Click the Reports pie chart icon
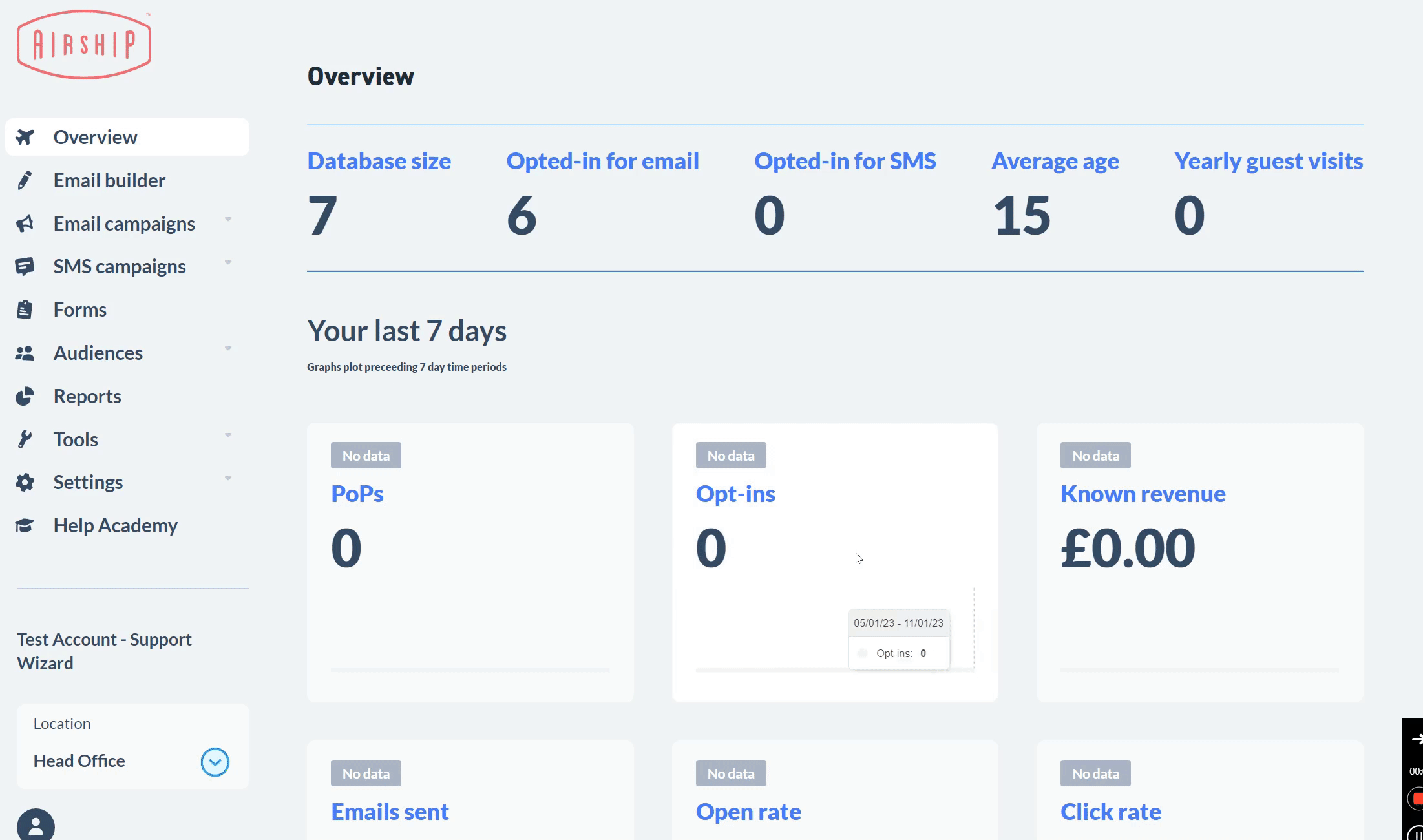Viewport: 1423px width, 840px height. point(25,396)
